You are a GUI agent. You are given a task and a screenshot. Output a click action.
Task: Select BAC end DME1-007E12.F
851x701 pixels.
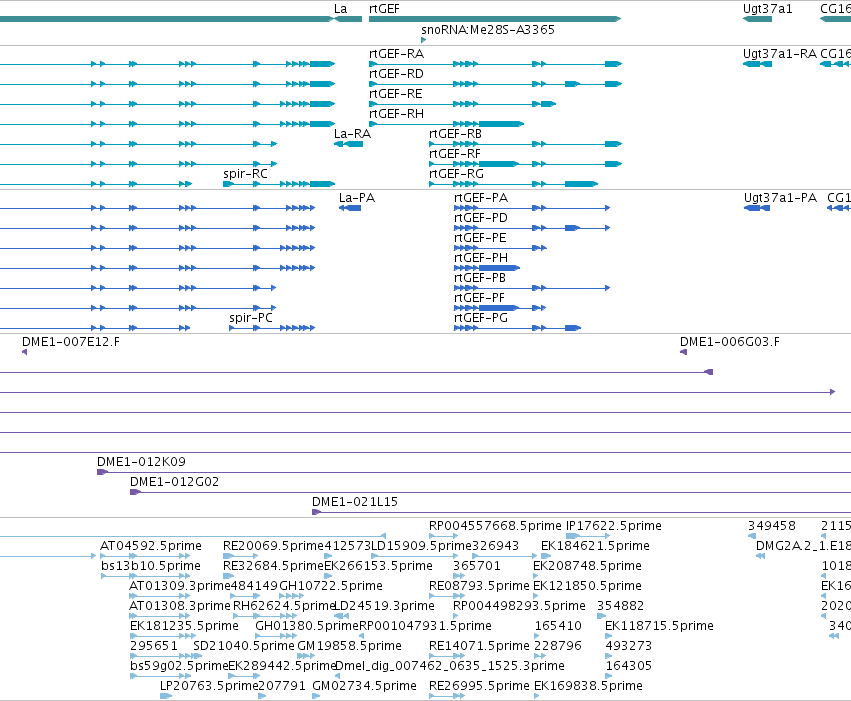click(71, 342)
